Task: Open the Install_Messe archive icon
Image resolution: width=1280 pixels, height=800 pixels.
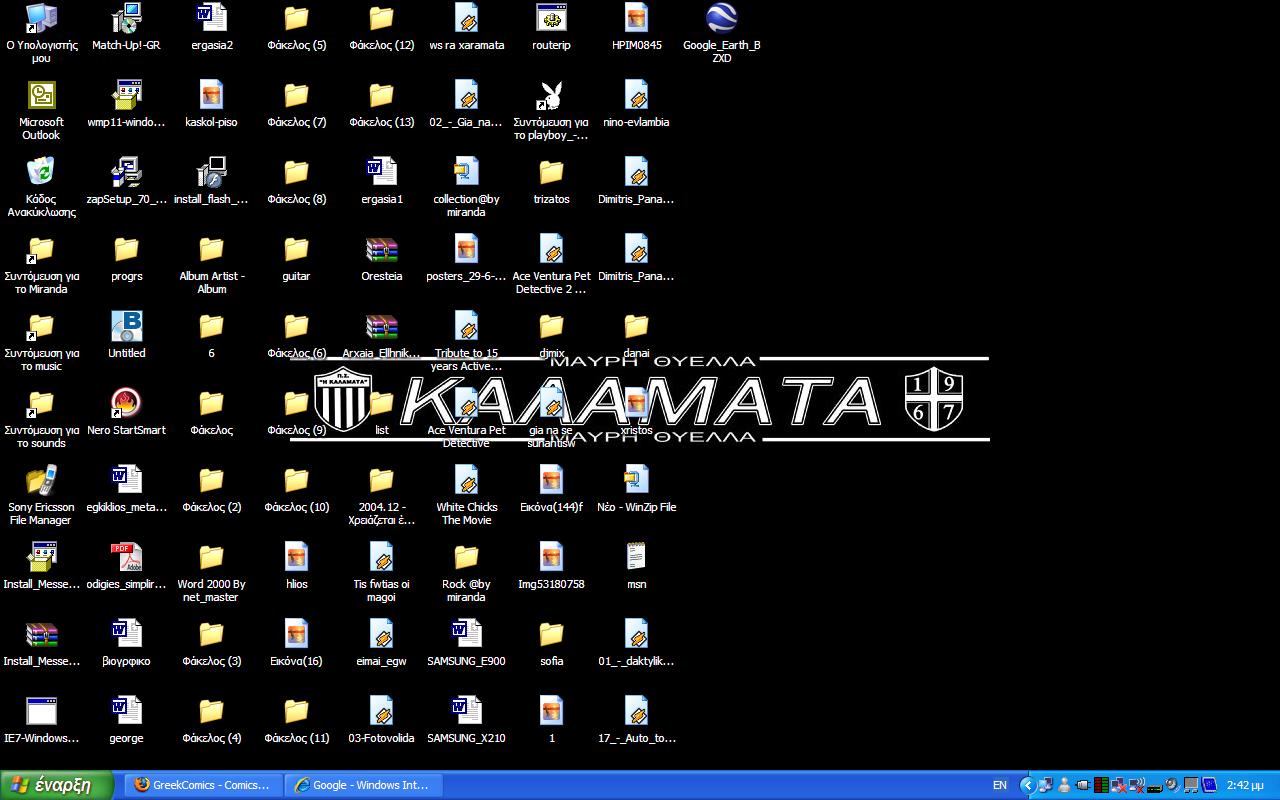Action: click(41, 634)
